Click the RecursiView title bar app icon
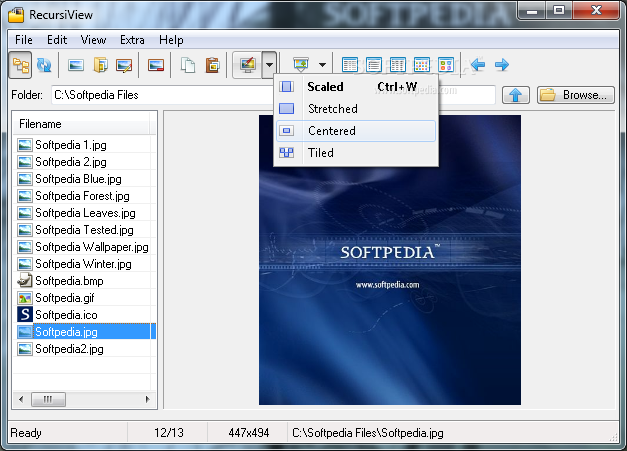Viewport: 627px width, 451px height. pyautogui.click(x=16, y=15)
